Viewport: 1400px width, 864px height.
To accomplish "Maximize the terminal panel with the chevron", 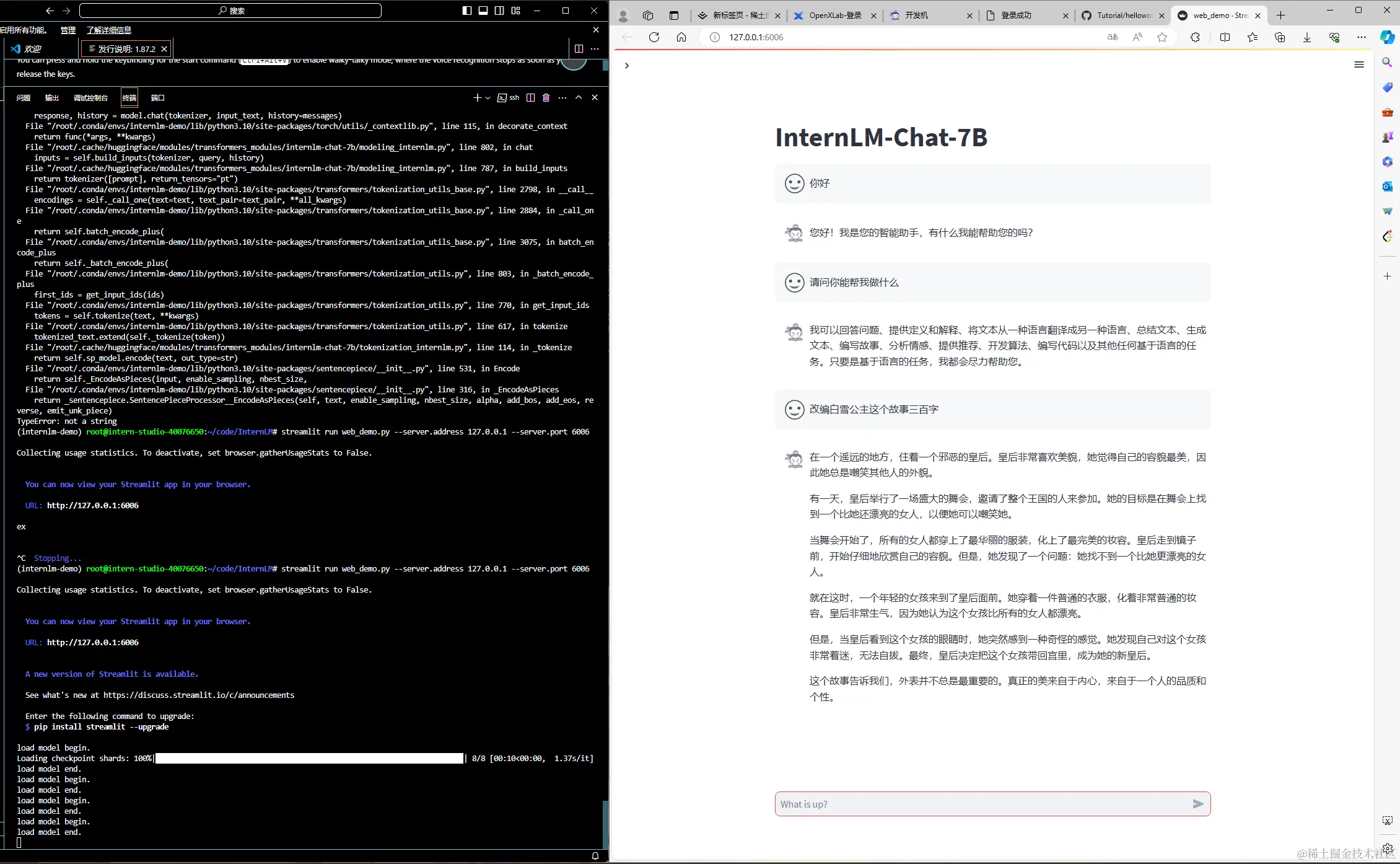I will [579, 97].
